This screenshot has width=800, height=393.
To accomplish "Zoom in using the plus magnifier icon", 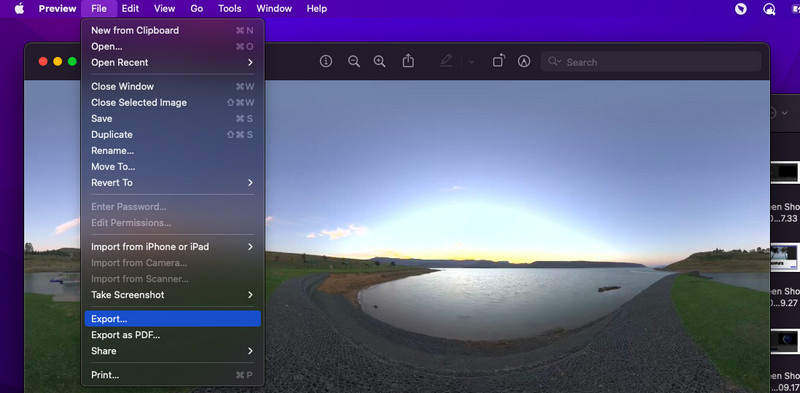I will coord(379,62).
